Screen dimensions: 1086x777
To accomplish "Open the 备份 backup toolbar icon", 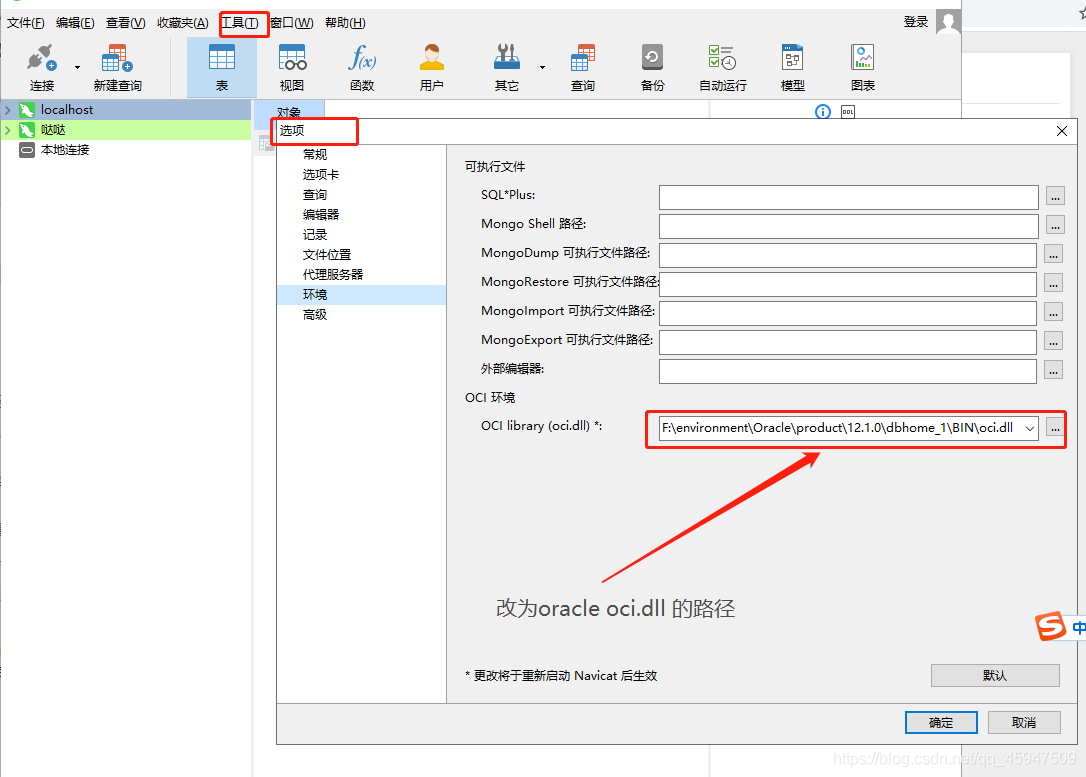I will tap(652, 67).
